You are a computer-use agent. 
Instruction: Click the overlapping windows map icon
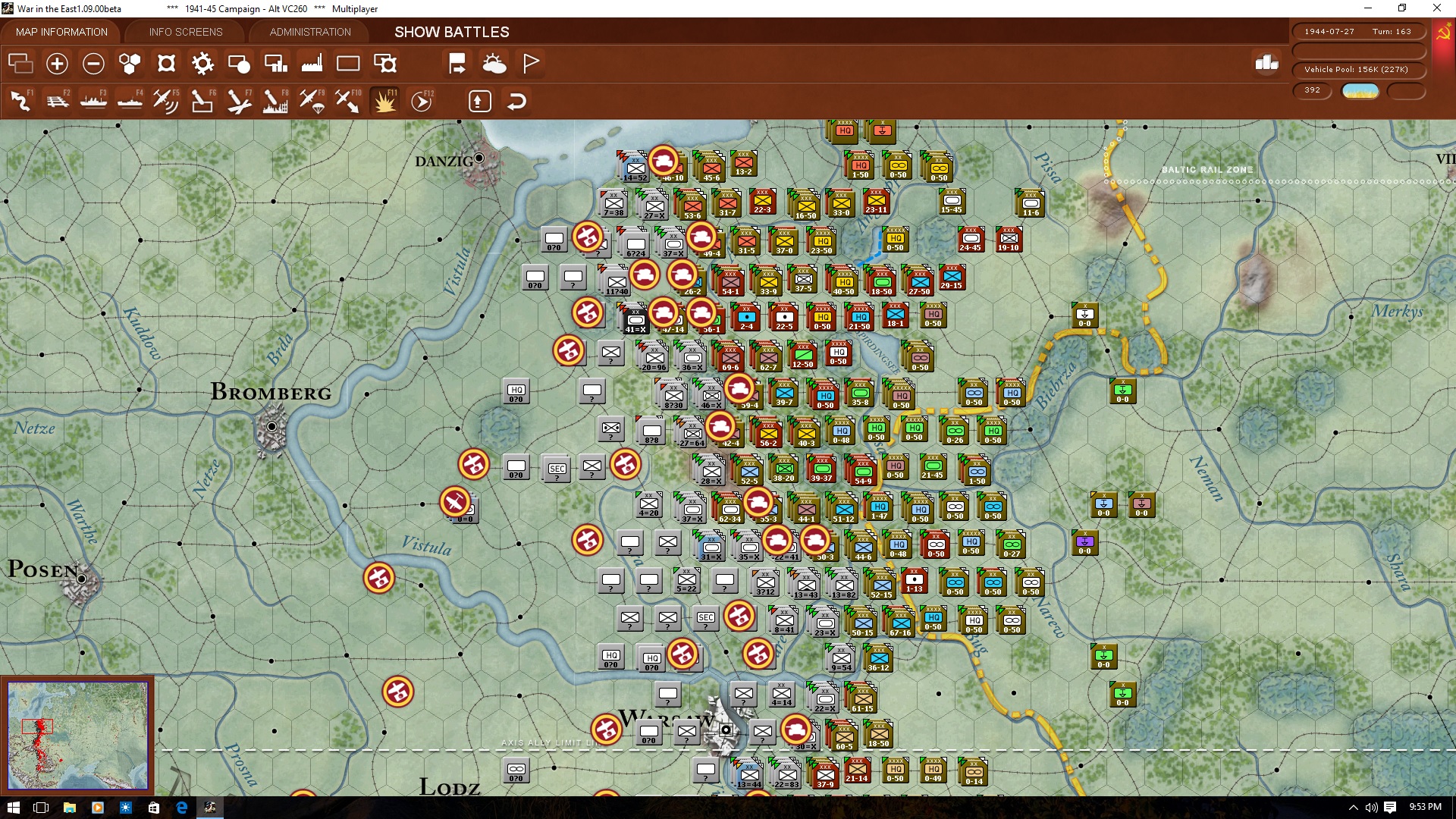(x=20, y=64)
